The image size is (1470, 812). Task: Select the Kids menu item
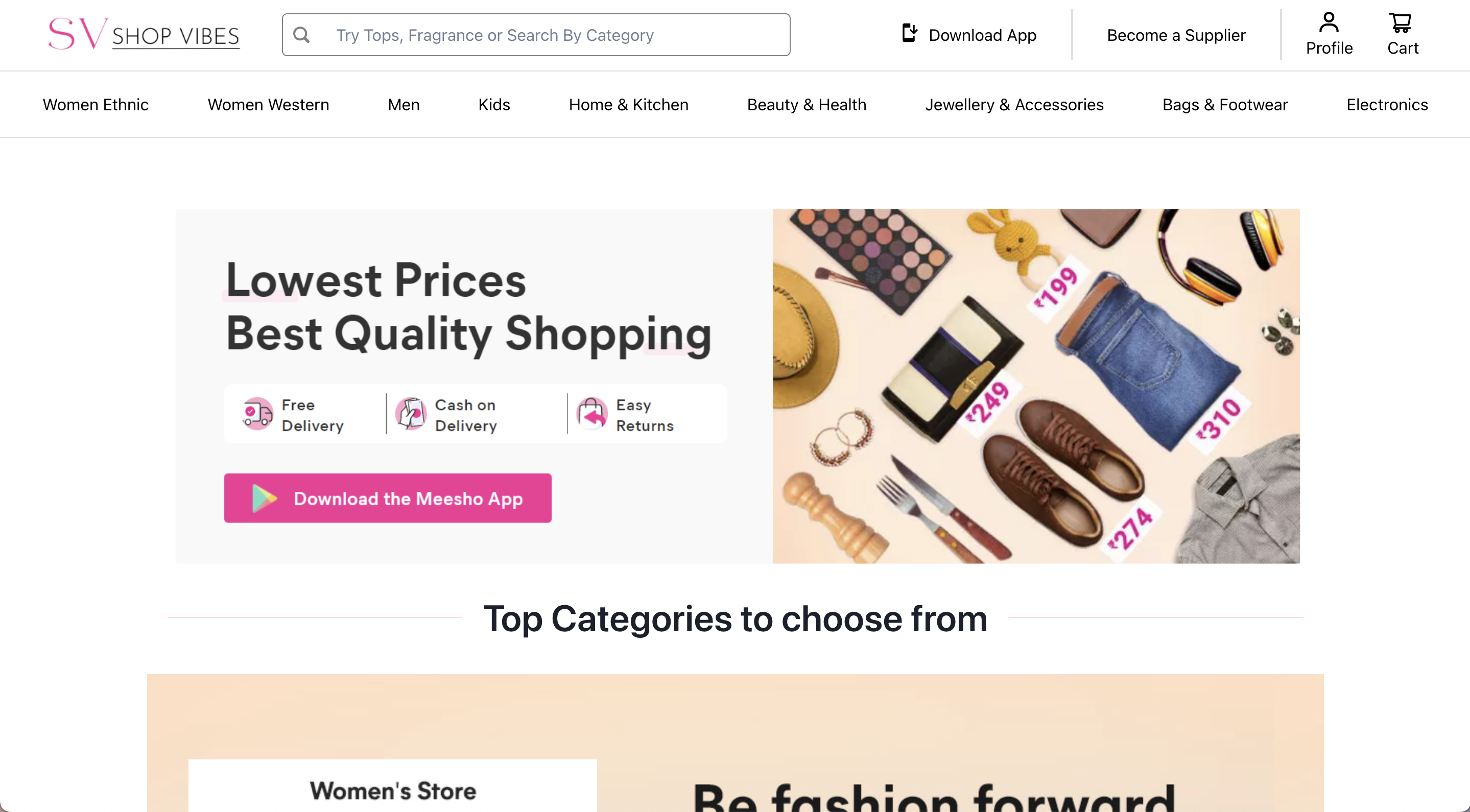(x=493, y=104)
